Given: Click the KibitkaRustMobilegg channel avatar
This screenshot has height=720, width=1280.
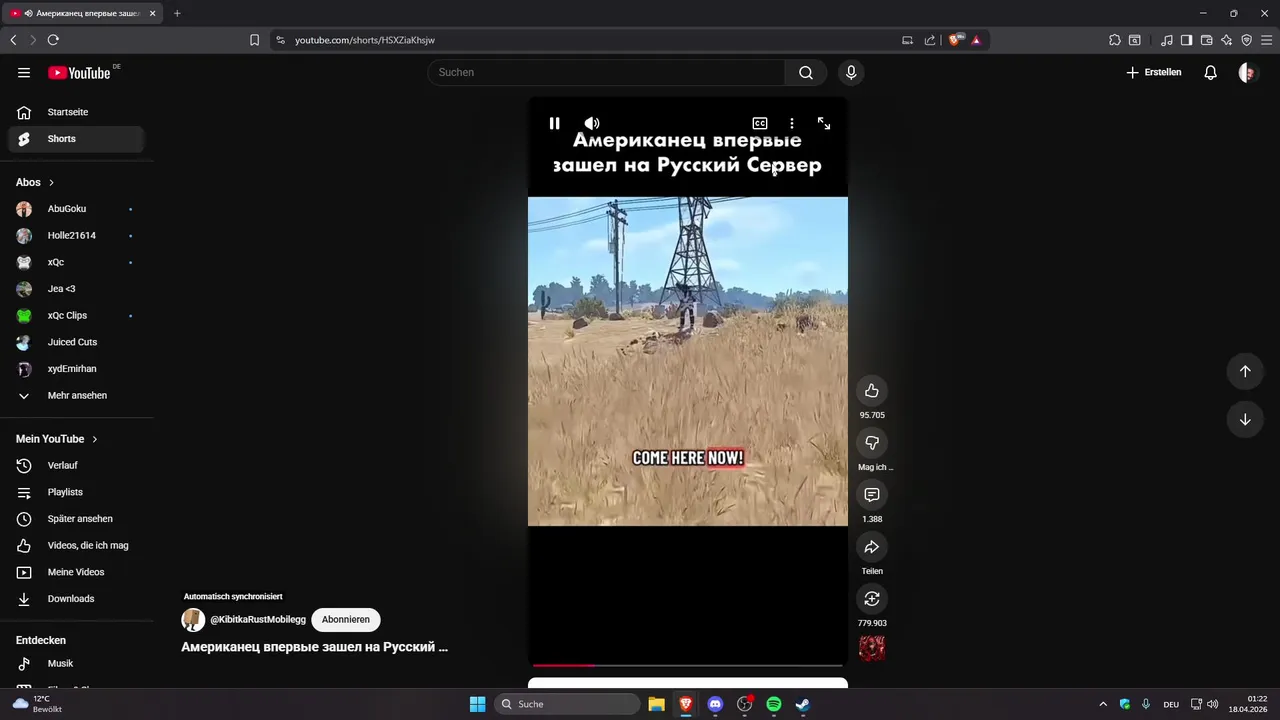Looking at the screenshot, I should point(193,619).
